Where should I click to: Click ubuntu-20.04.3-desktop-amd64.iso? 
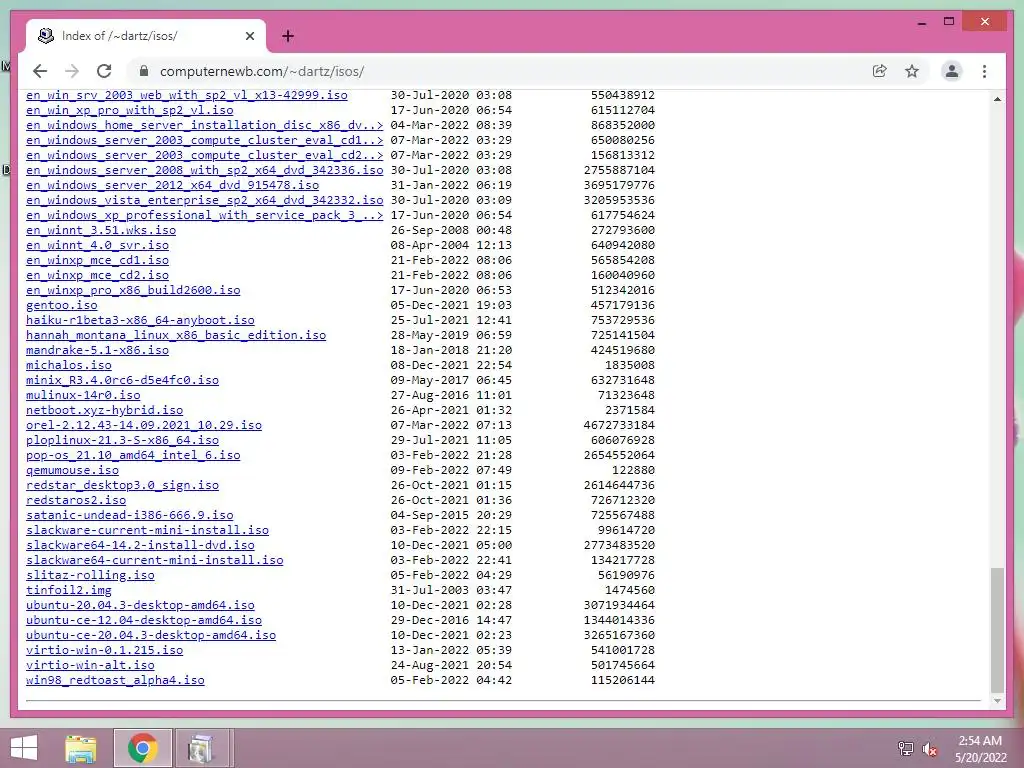pyautogui.click(x=140, y=606)
